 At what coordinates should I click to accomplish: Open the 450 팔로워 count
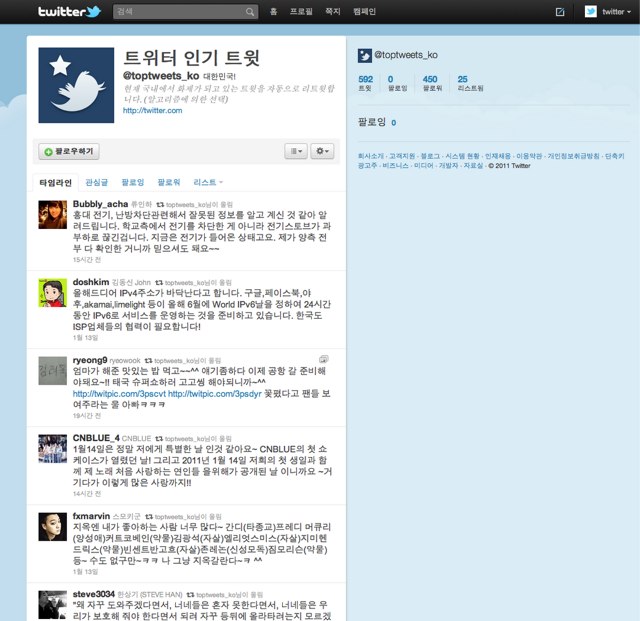coord(432,83)
